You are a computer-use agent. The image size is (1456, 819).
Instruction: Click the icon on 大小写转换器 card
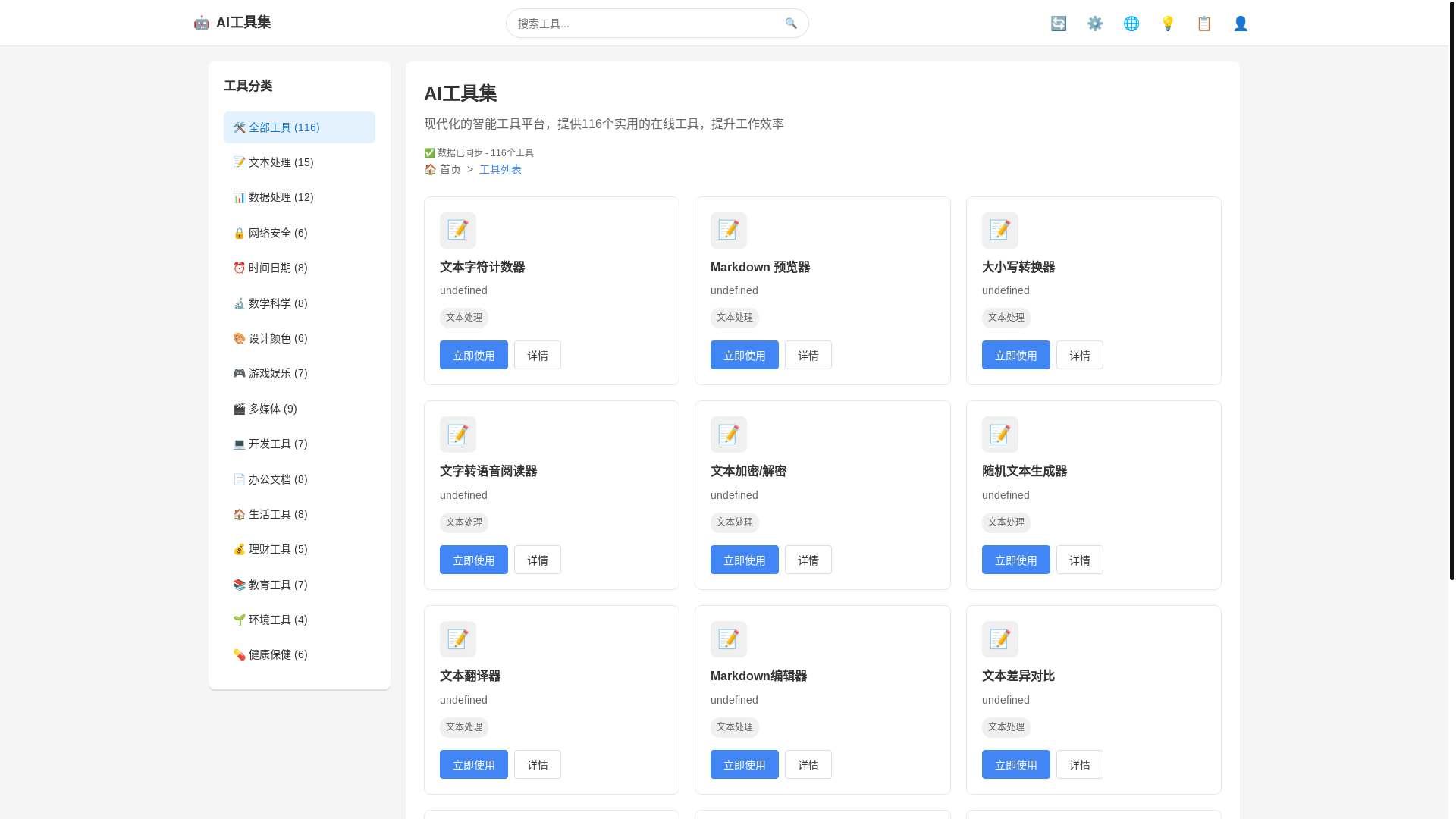point(1000,231)
